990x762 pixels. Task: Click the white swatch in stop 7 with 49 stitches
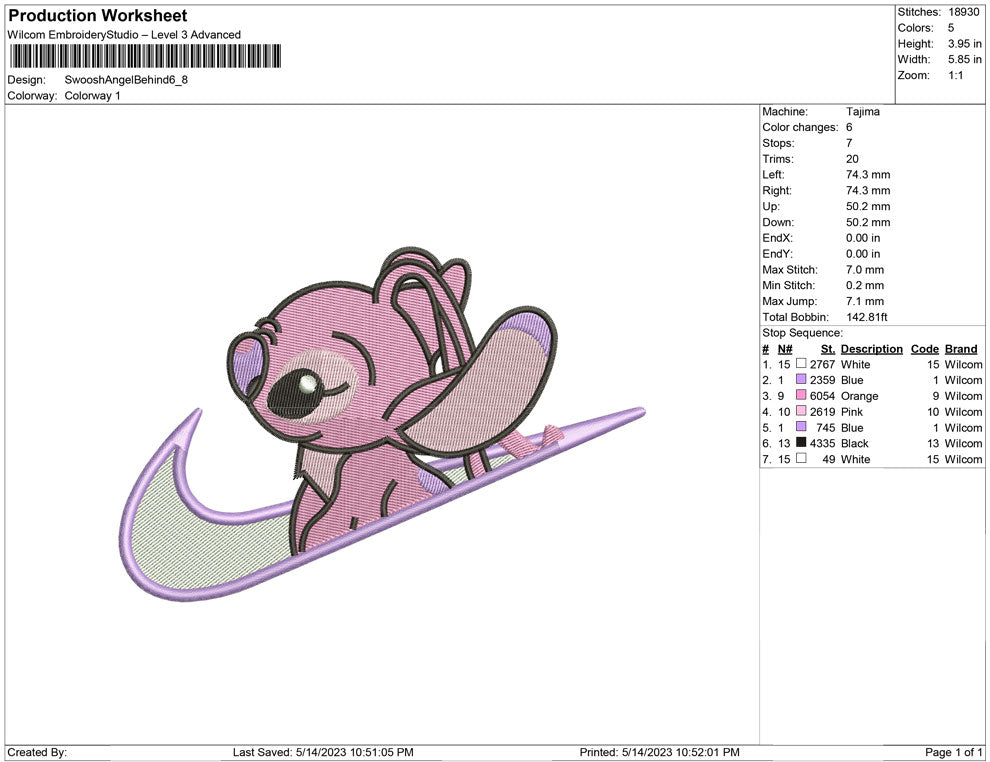[801, 458]
